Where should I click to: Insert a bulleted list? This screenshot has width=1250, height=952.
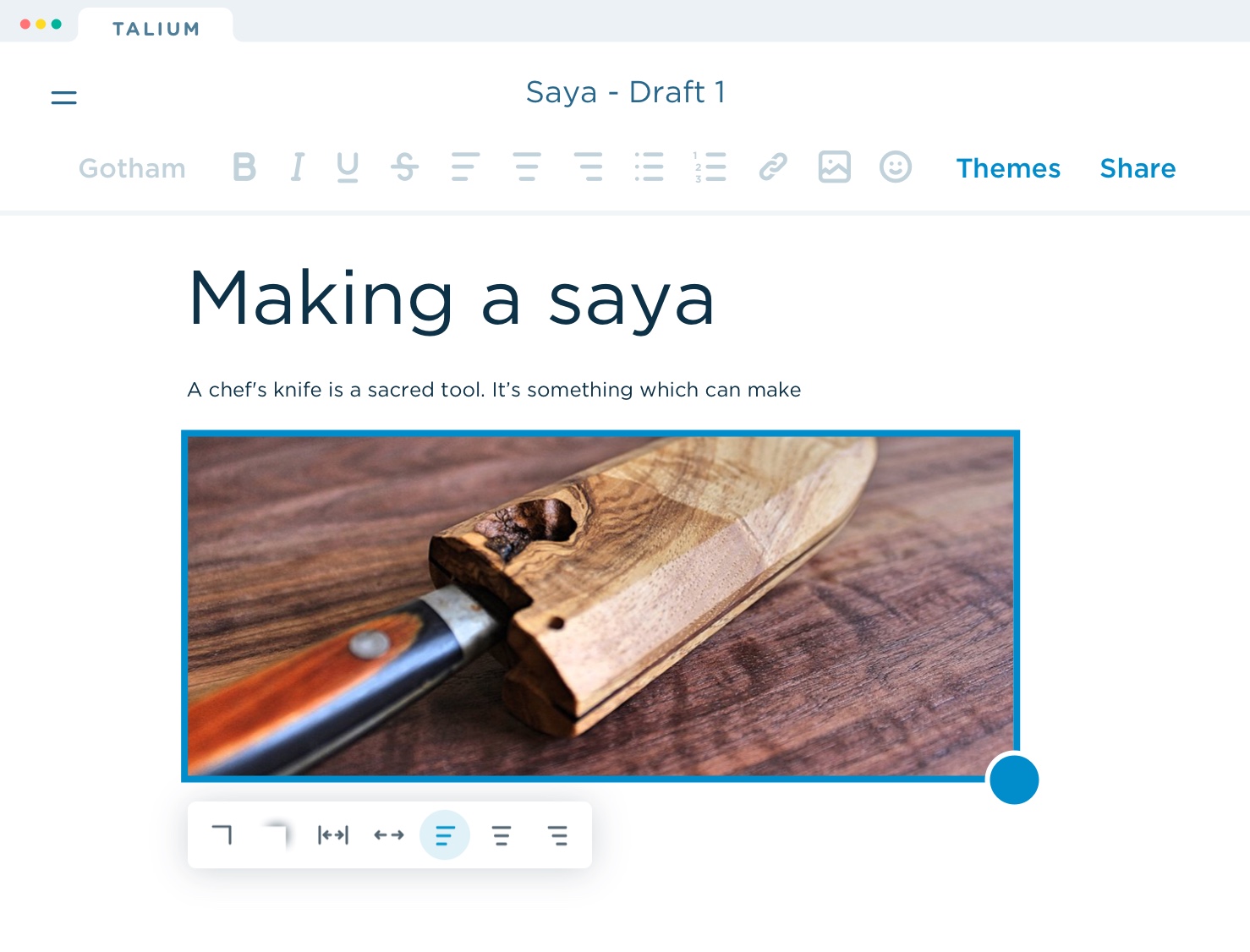point(649,167)
